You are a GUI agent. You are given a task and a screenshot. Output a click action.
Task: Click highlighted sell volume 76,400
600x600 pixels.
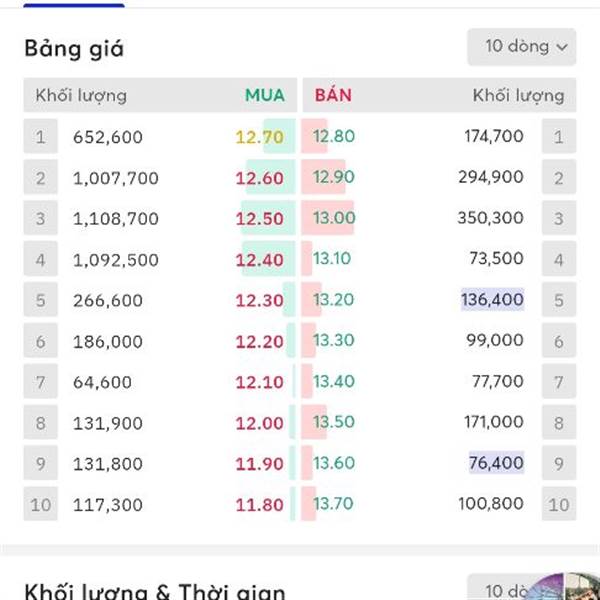point(496,463)
